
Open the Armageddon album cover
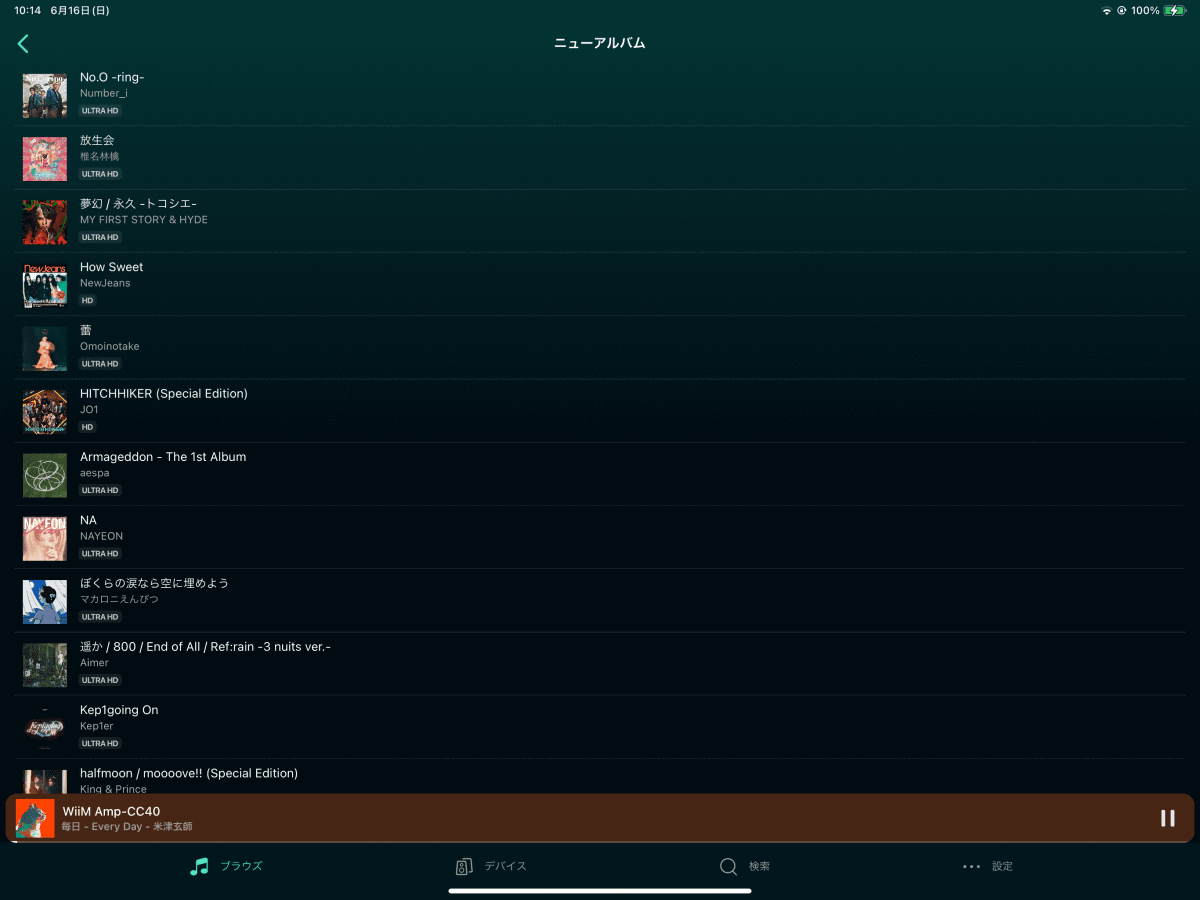tap(45, 475)
